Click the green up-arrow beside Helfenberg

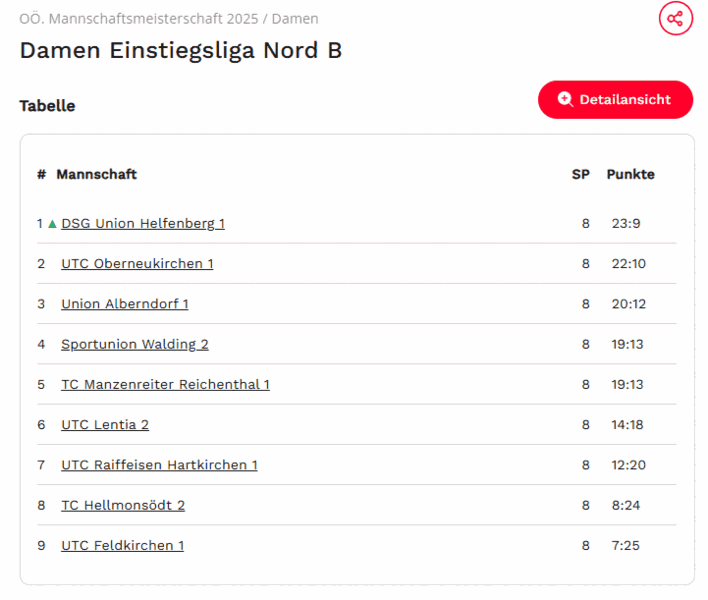52,224
